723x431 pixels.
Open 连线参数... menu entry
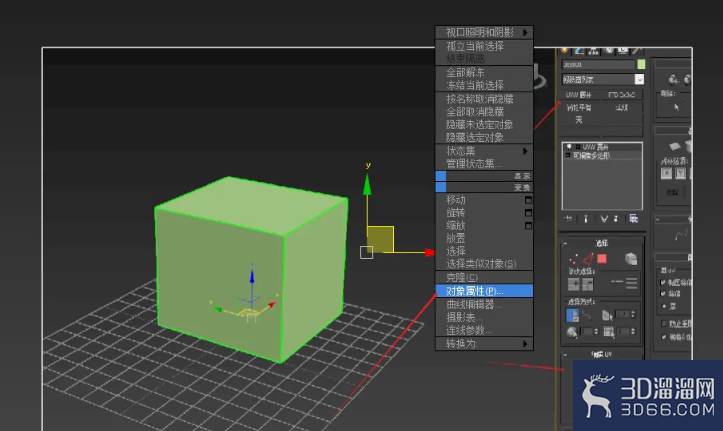pyautogui.click(x=484, y=330)
